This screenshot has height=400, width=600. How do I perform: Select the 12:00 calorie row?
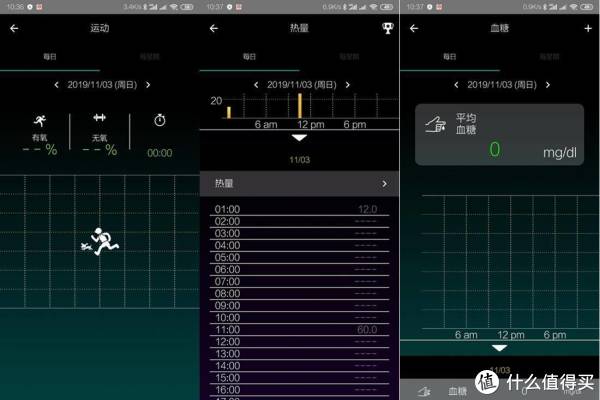299,342
